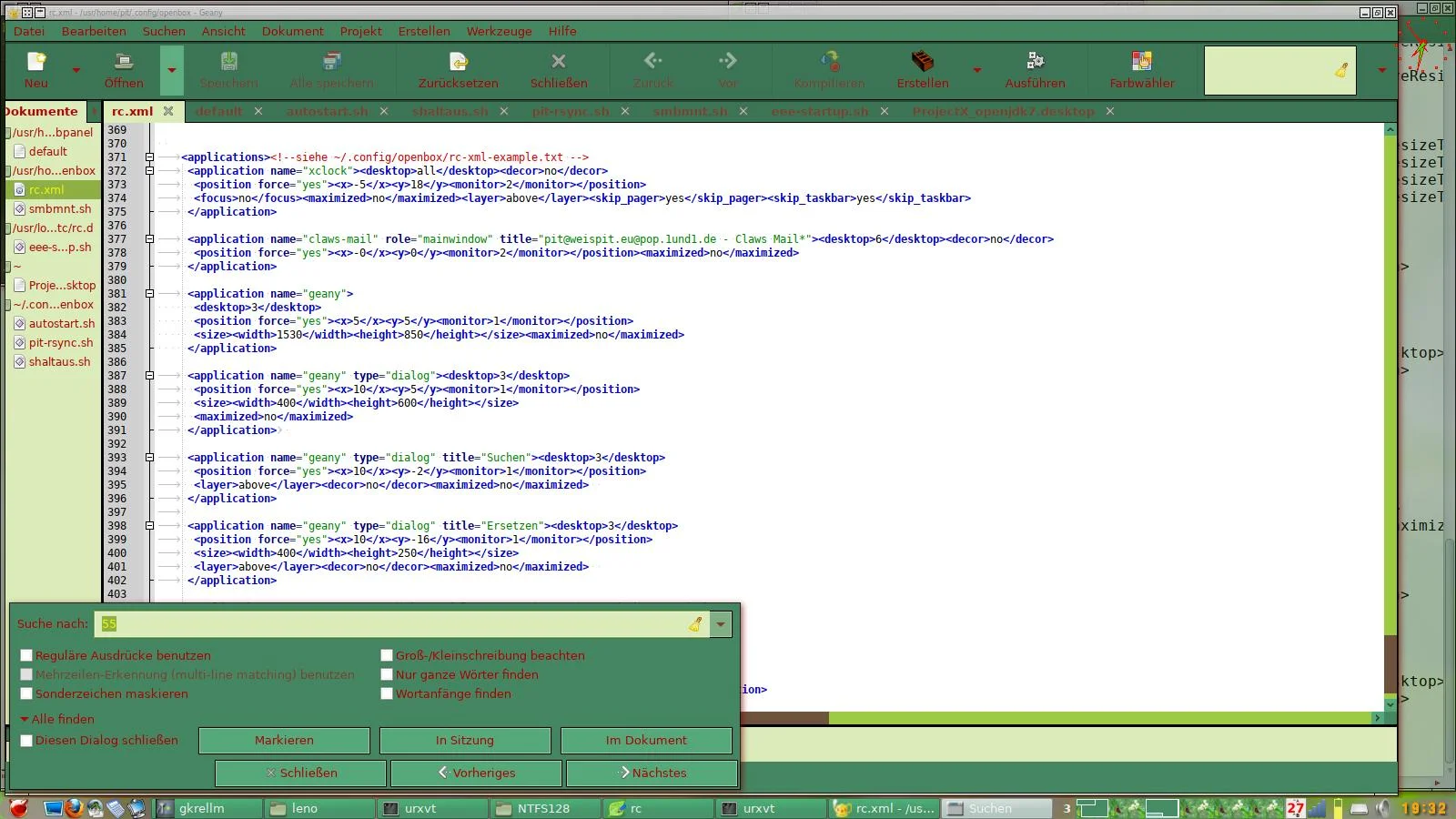Click the disabled Mehrzeilen-Erkennung checkbox
This screenshot has height=819, width=1456.
[26, 674]
